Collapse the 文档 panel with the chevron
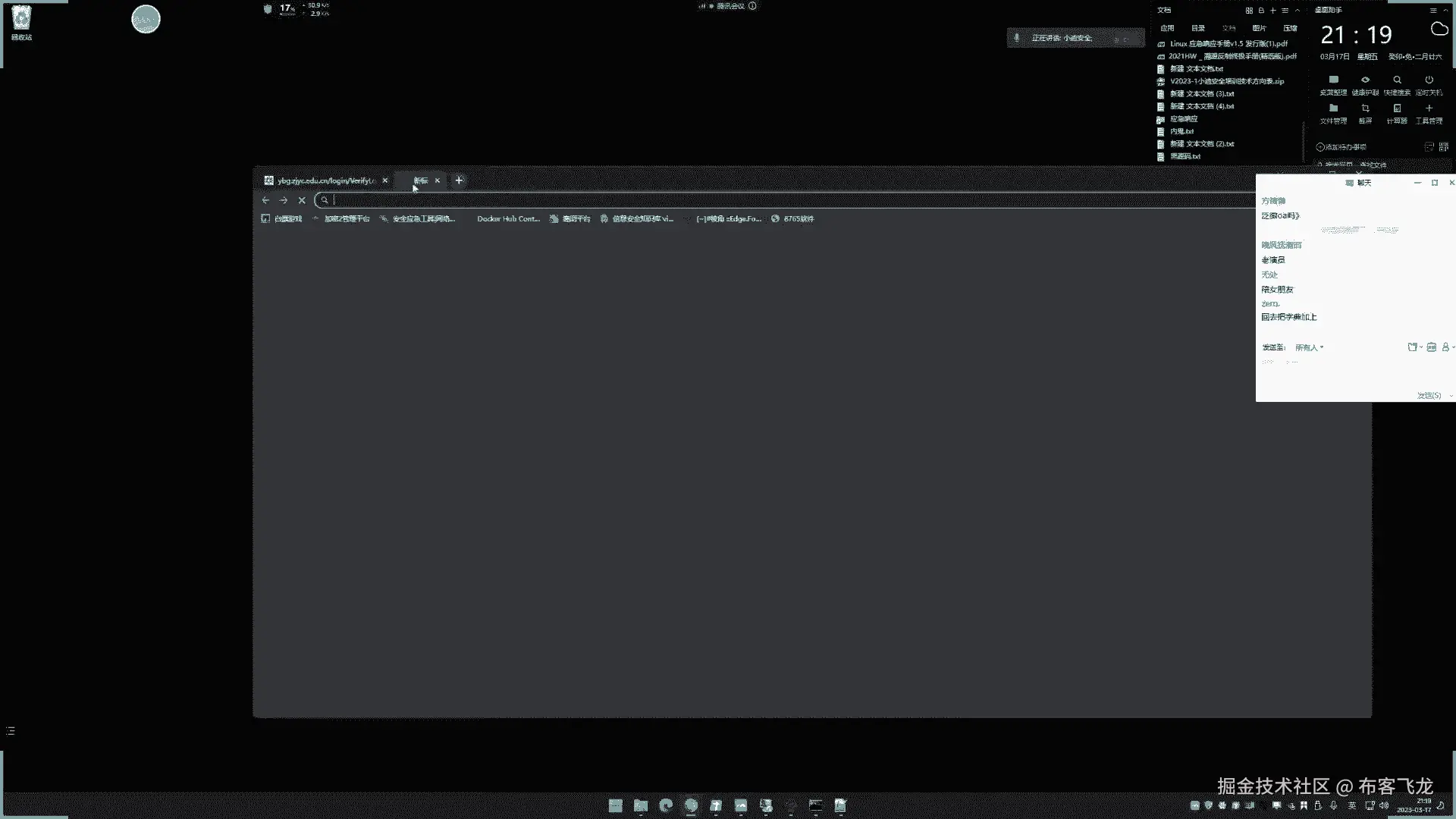Screen dimensions: 1456x819 [x=1298, y=11]
